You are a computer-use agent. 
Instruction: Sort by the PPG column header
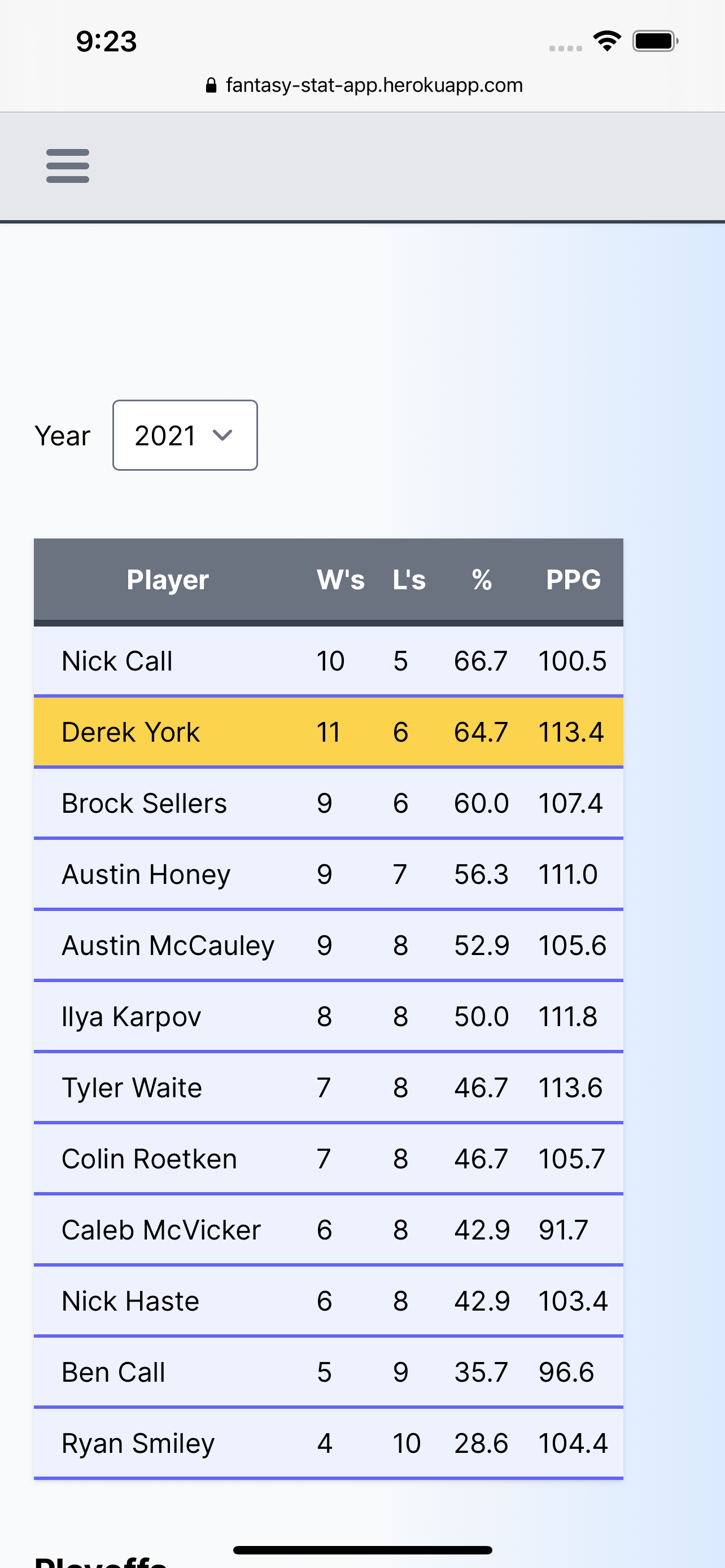[573, 580]
